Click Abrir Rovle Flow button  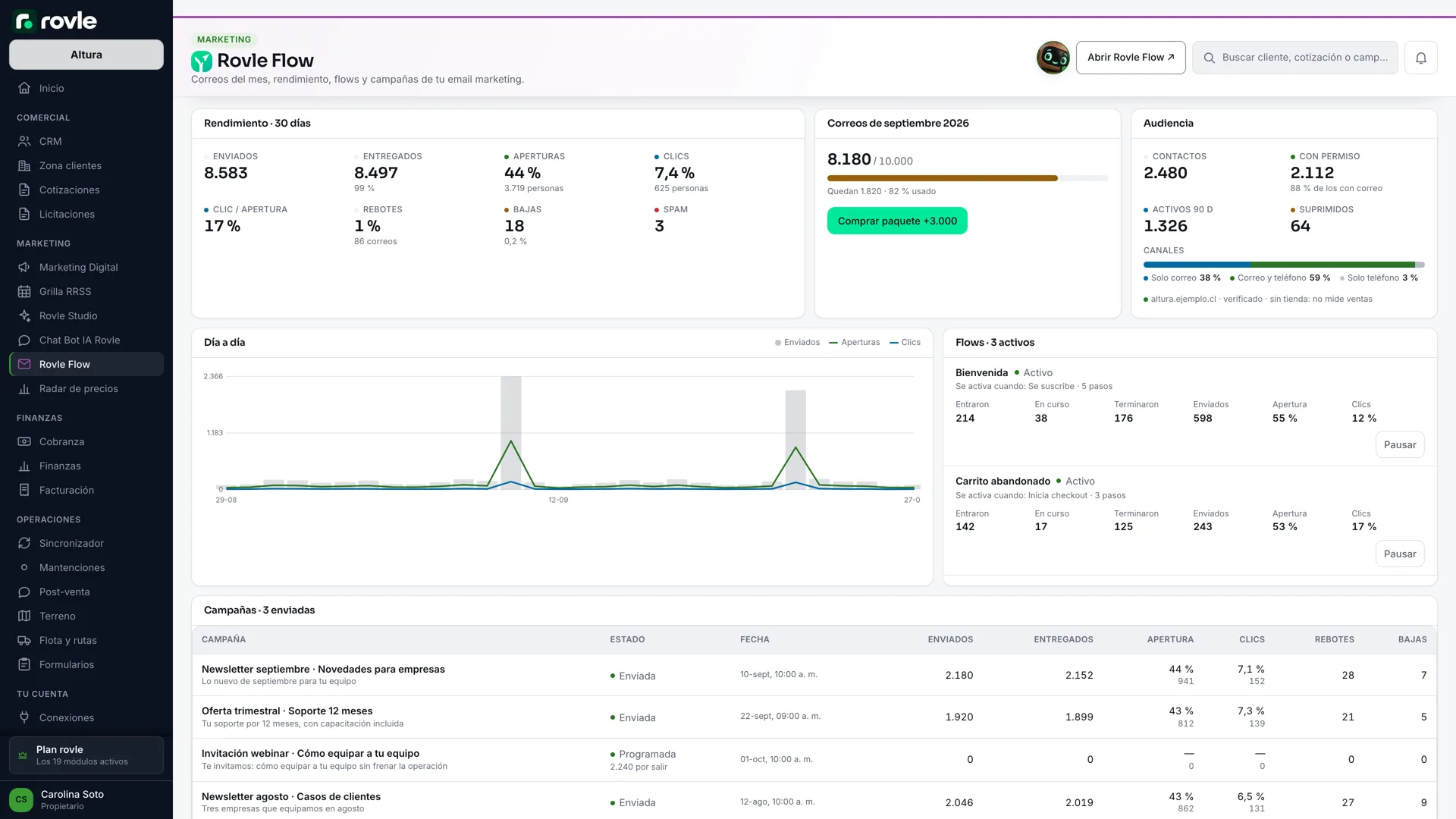pos(1131,58)
